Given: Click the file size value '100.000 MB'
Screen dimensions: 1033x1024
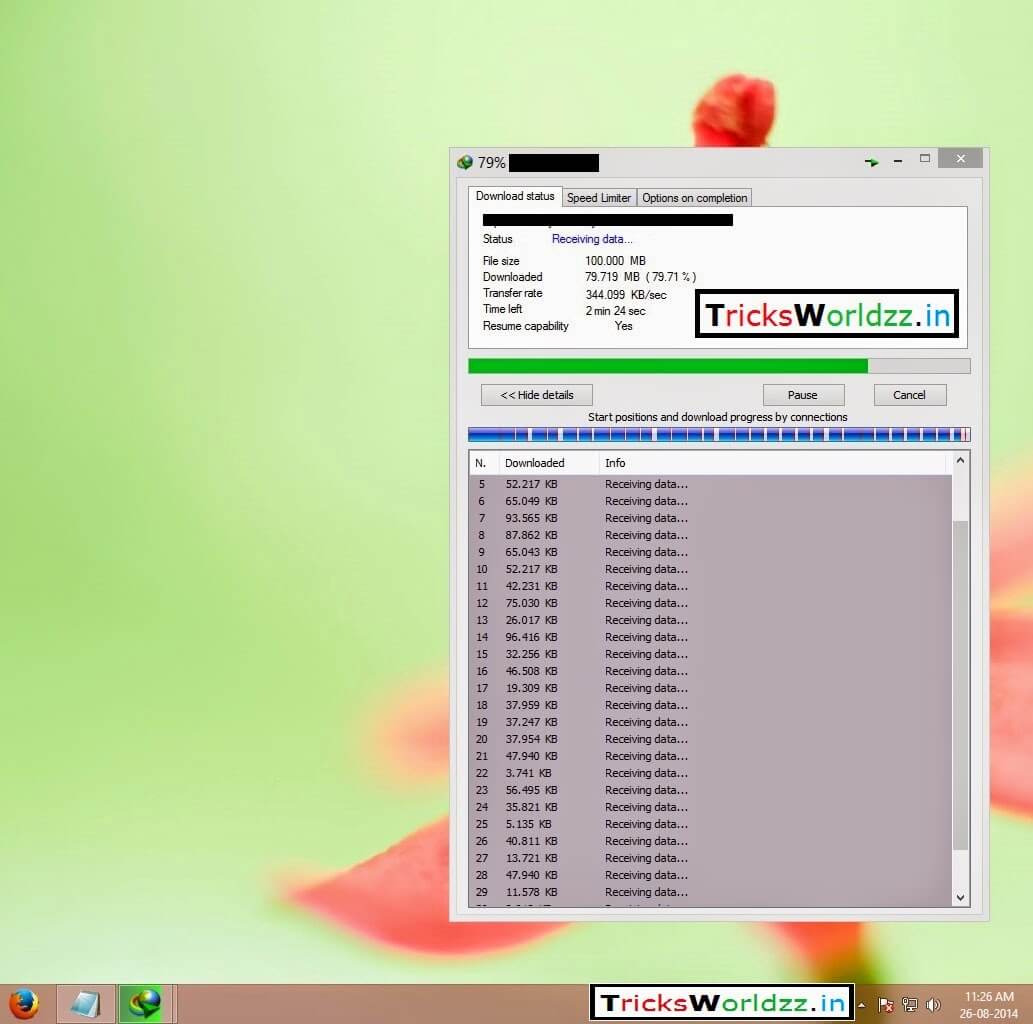Looking at the screenshot, I should (615, 261).
